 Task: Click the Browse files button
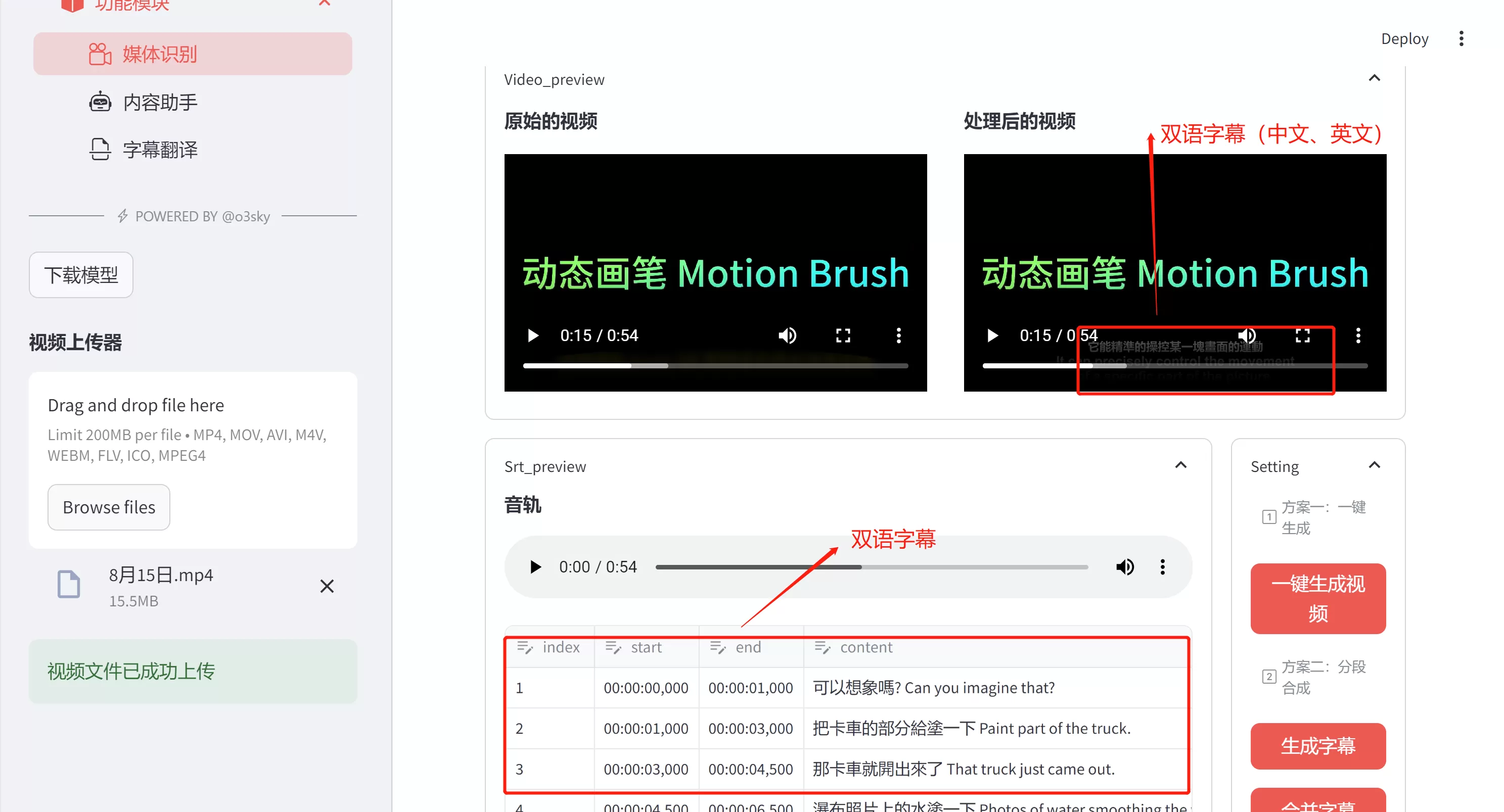point(109,507)
